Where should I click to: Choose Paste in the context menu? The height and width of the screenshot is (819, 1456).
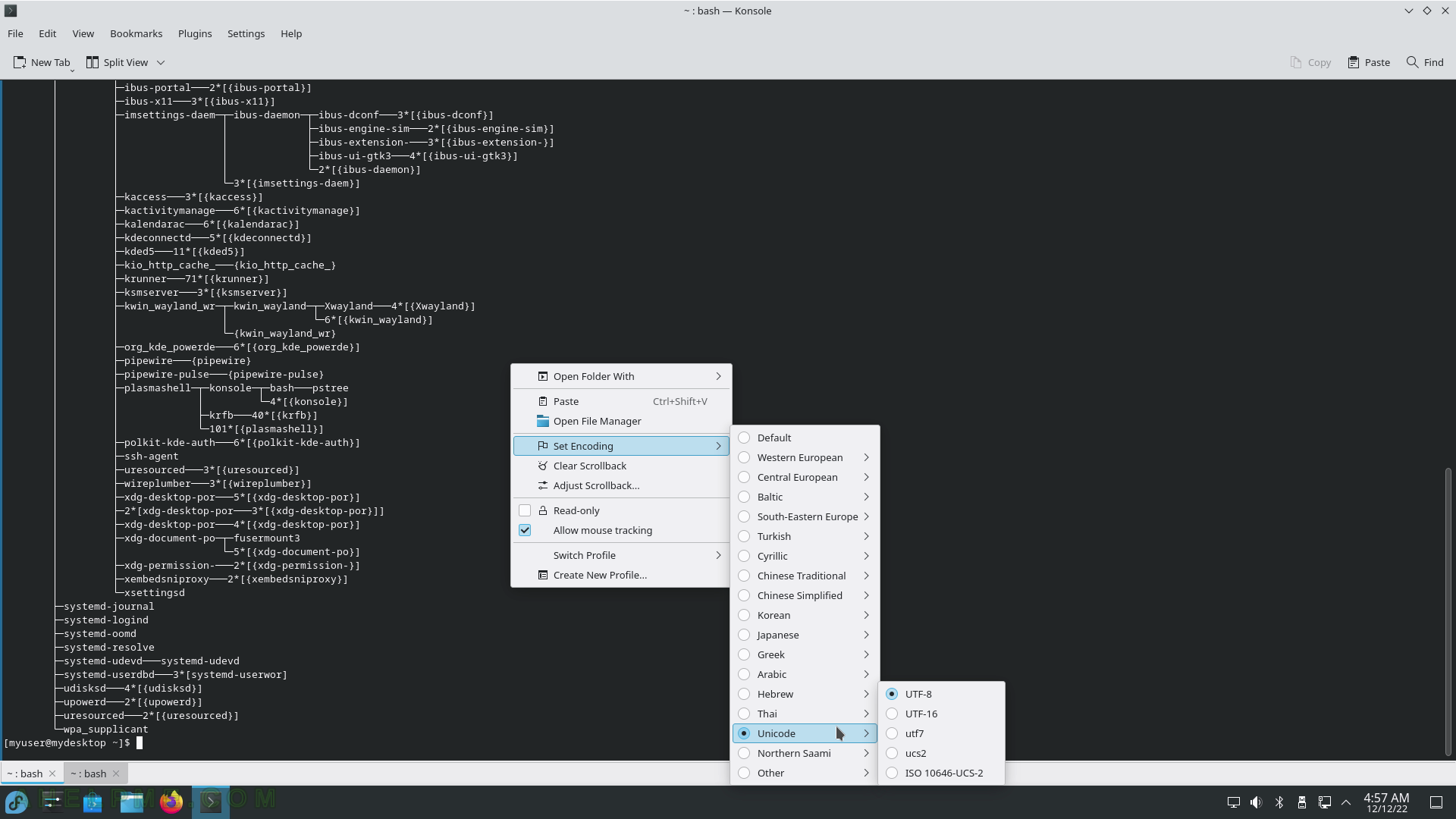point(621,401)
